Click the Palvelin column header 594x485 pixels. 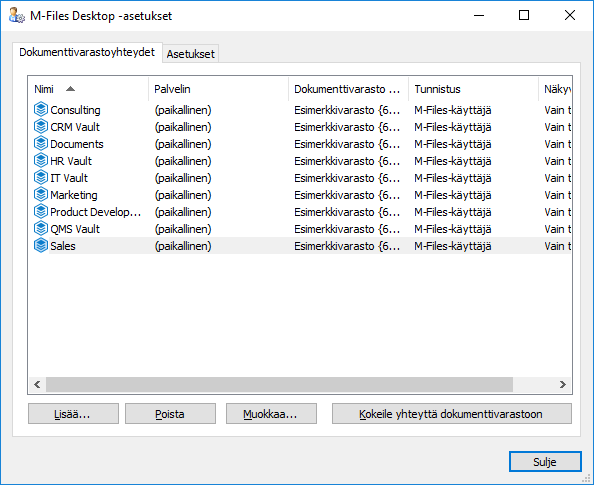(219, 89)
